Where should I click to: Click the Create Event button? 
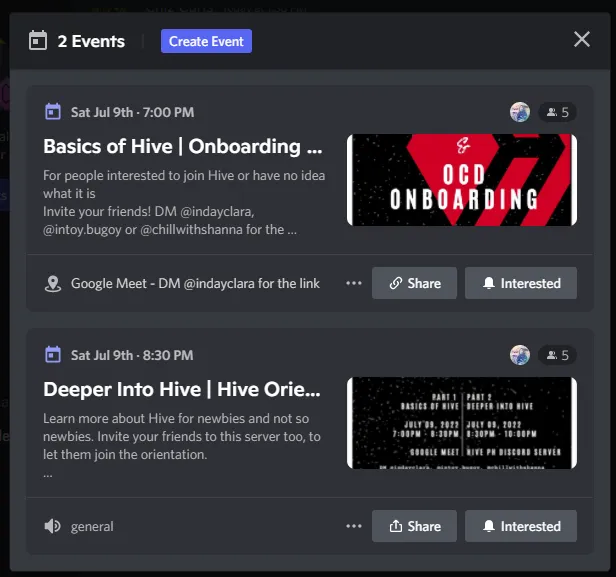(x=206, y=41)
